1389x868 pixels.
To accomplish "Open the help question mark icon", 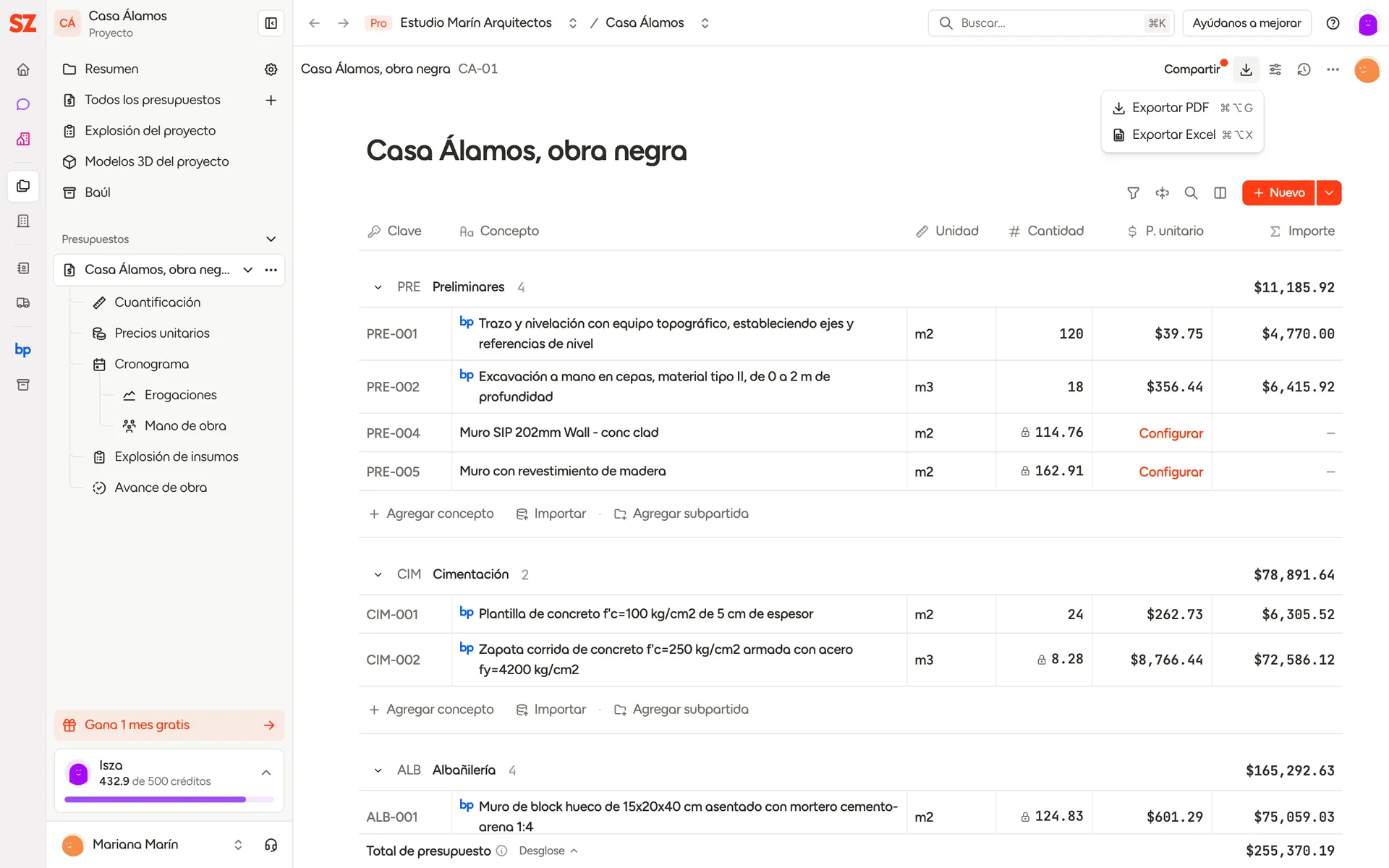I will [x=1333, y=23].
